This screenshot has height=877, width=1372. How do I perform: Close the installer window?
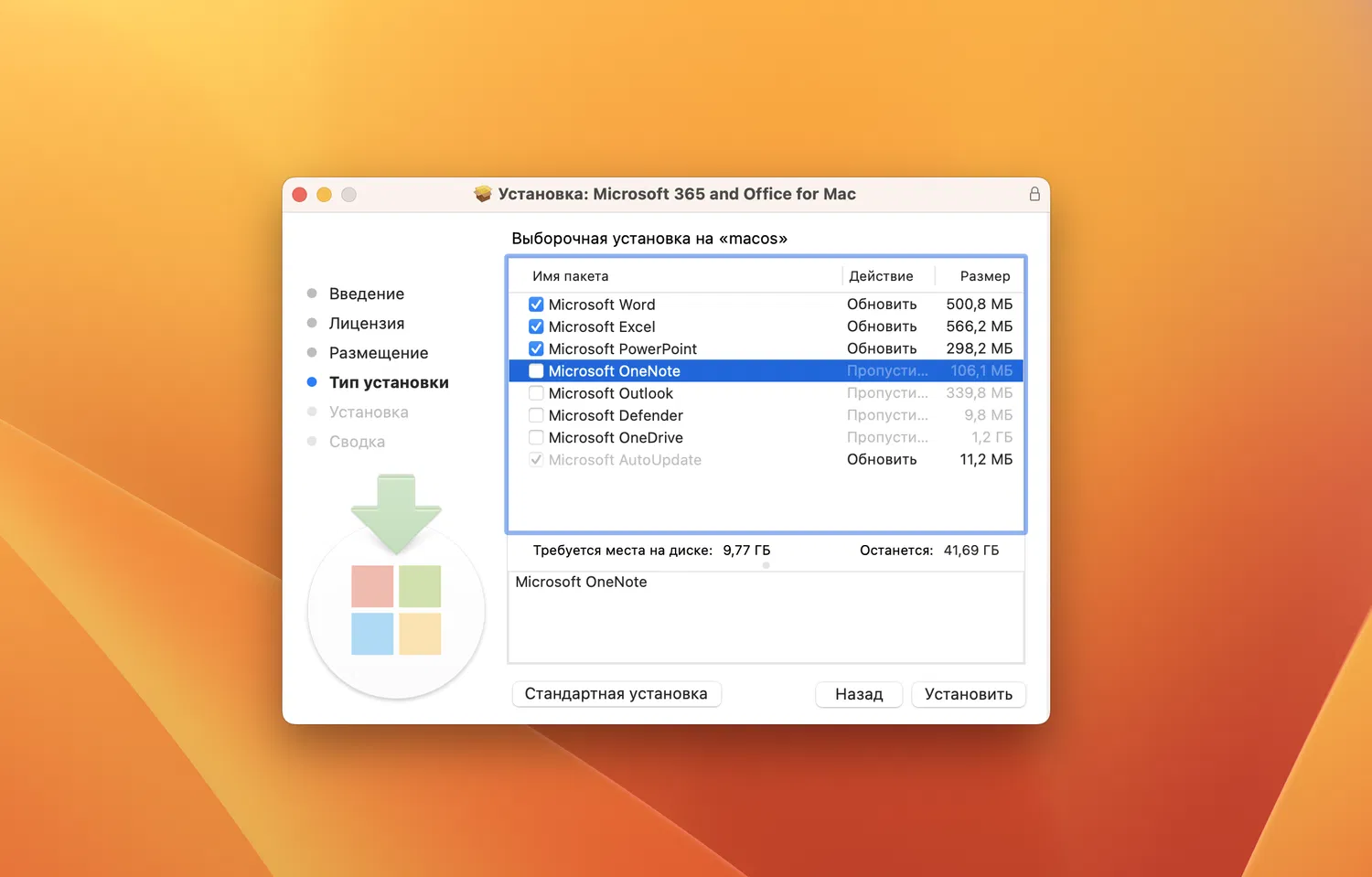(x=299, y=194)
